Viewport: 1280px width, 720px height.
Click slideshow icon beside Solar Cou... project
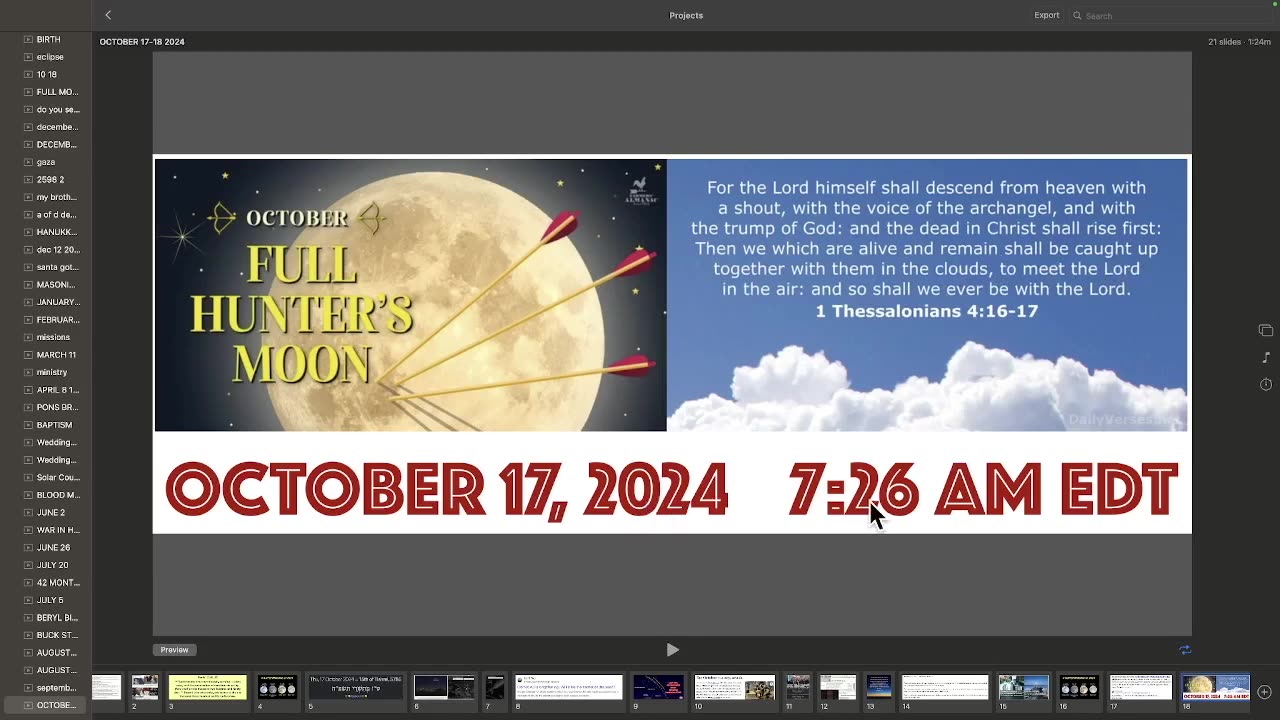(28, 477)
